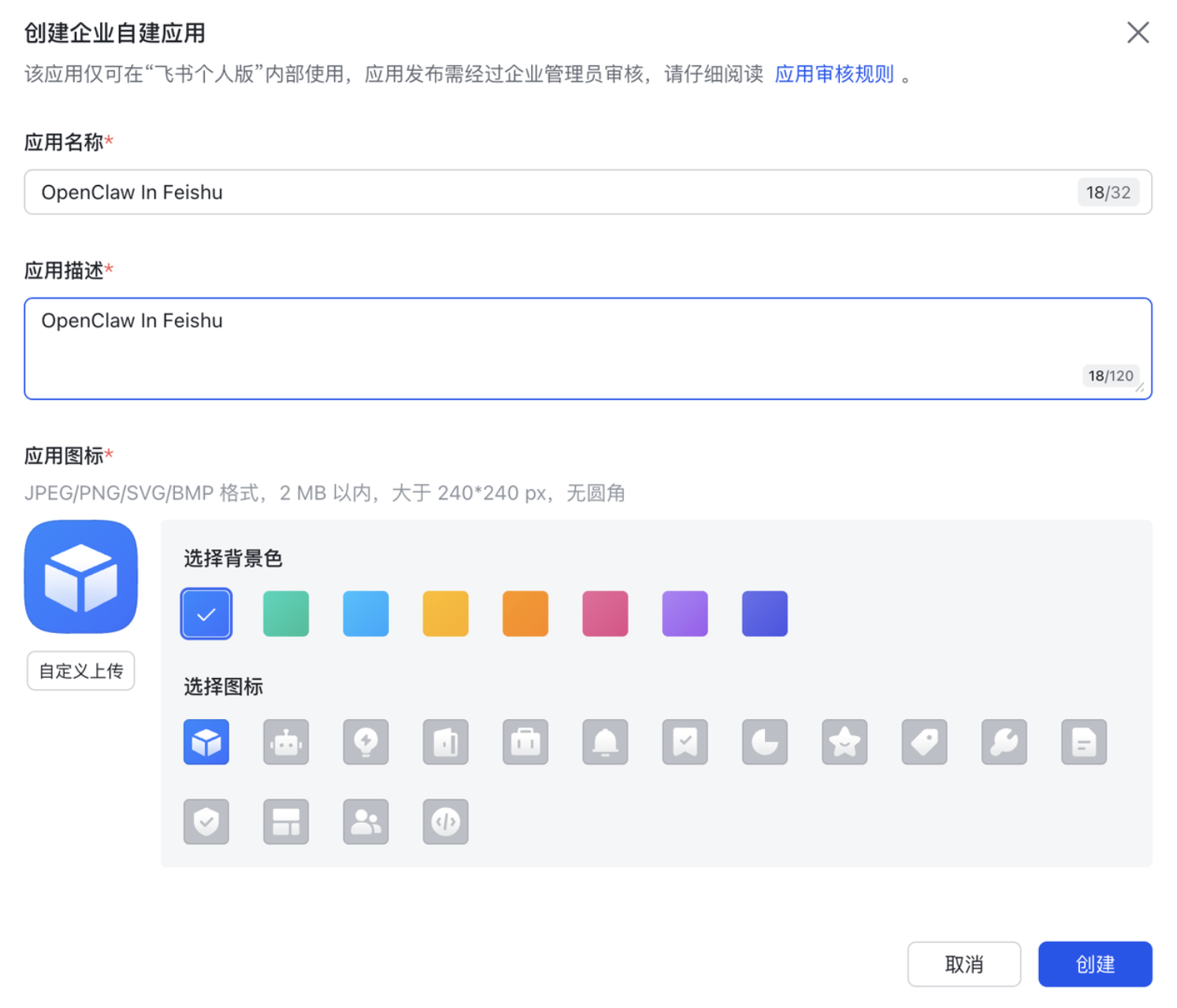
Task: Select the tag label icon
Action: click(923, 742)
